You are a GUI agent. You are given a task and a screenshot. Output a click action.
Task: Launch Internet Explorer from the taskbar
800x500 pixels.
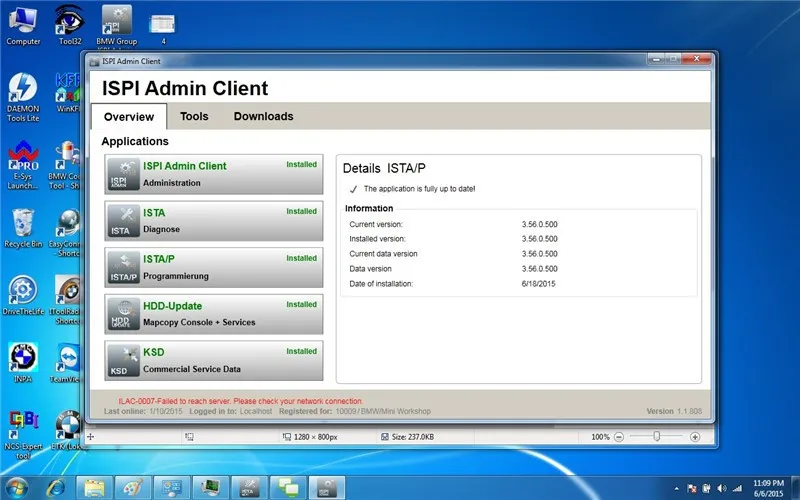(x=55, y=488)
